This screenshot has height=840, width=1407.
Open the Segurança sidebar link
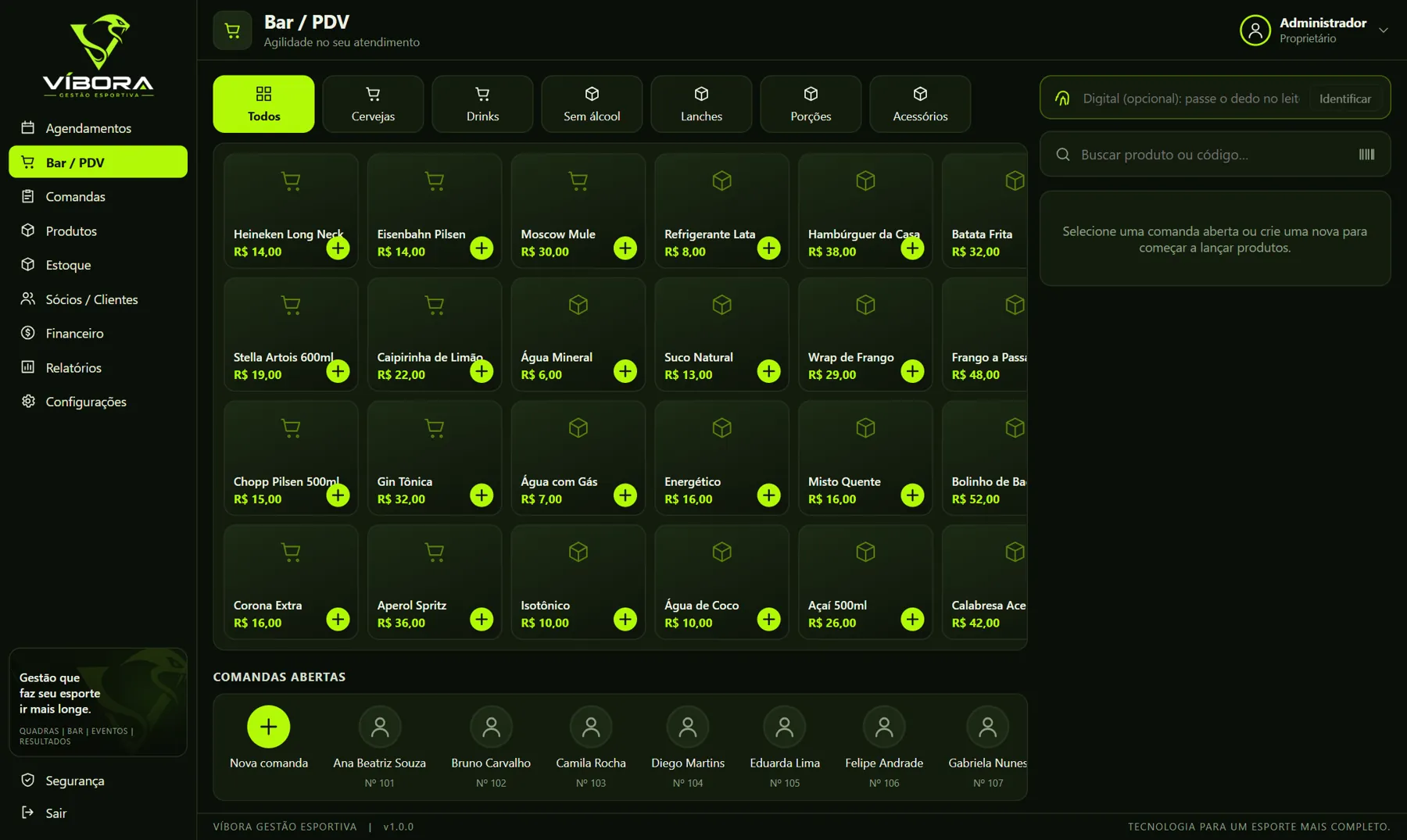[x=98, y=781]
